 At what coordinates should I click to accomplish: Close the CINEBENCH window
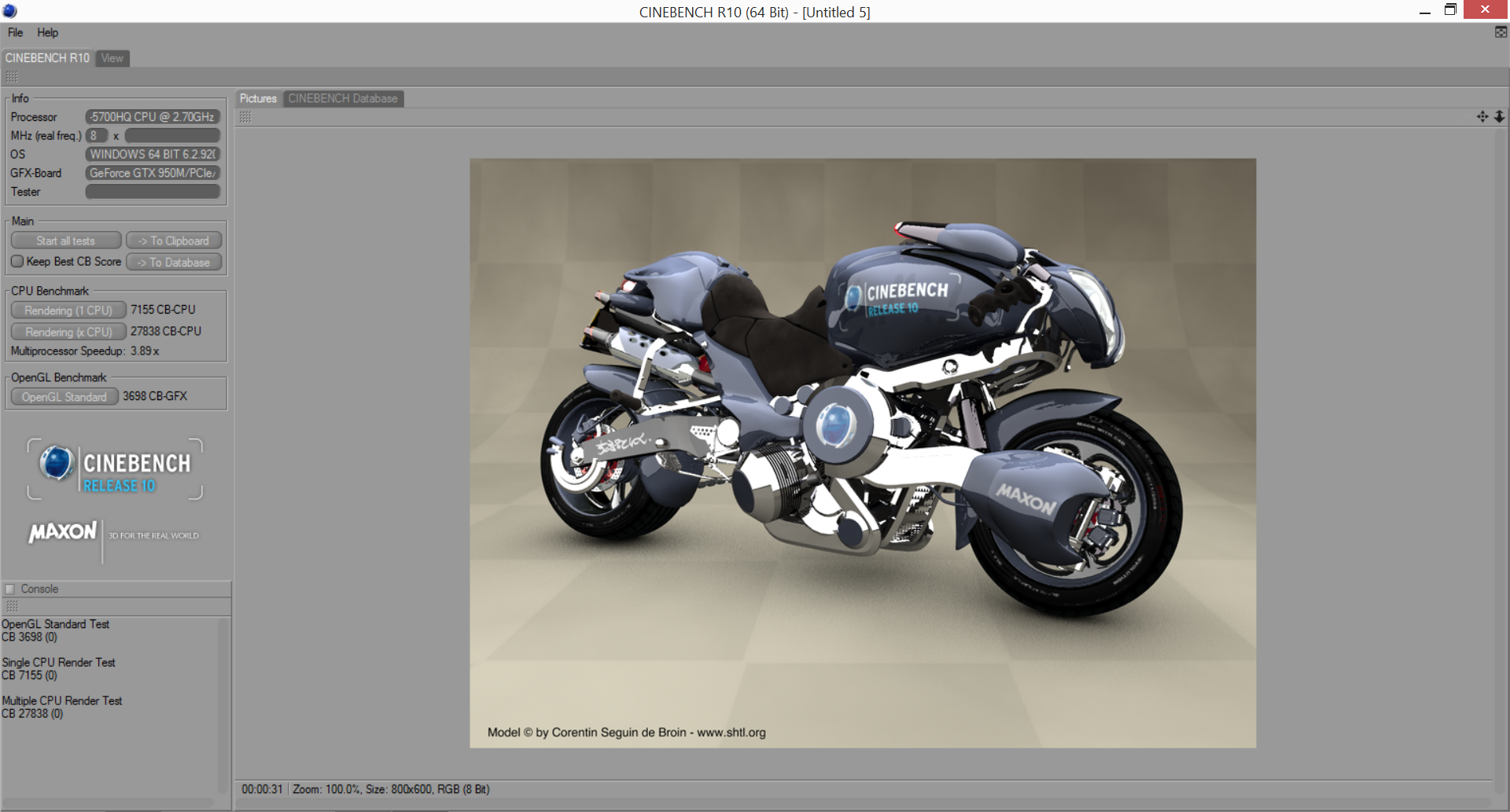[x=1485, y=9]
